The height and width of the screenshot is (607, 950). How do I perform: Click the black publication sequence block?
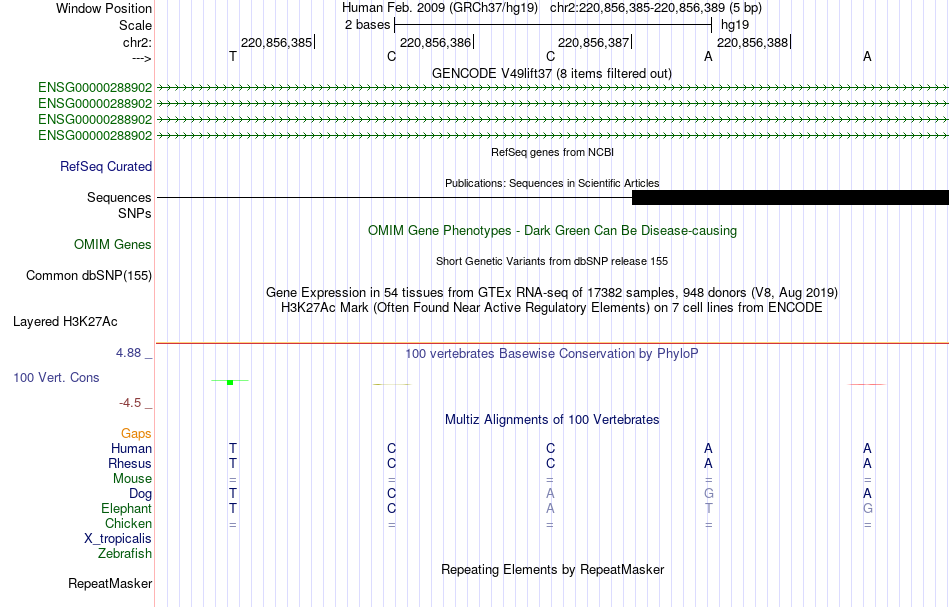pos(790,197)
